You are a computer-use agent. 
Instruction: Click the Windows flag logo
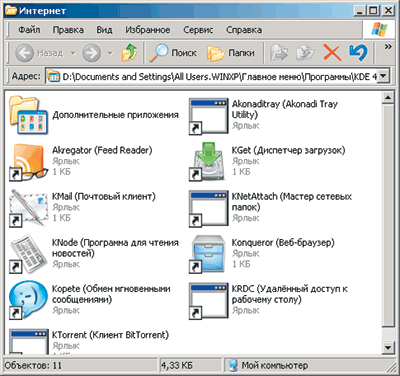point(380,30)
